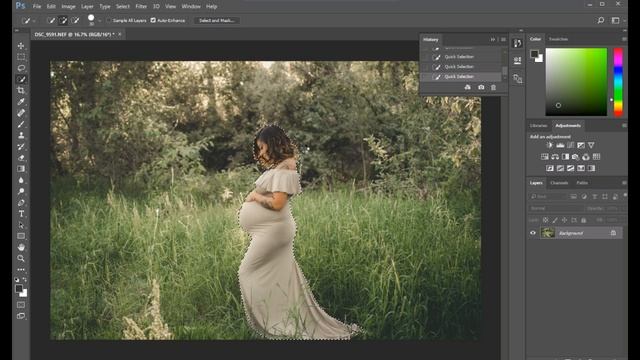Viewport: 640px width, 360px height.
Task: Switch to the Channels tab
Action: tap(559, 183)
